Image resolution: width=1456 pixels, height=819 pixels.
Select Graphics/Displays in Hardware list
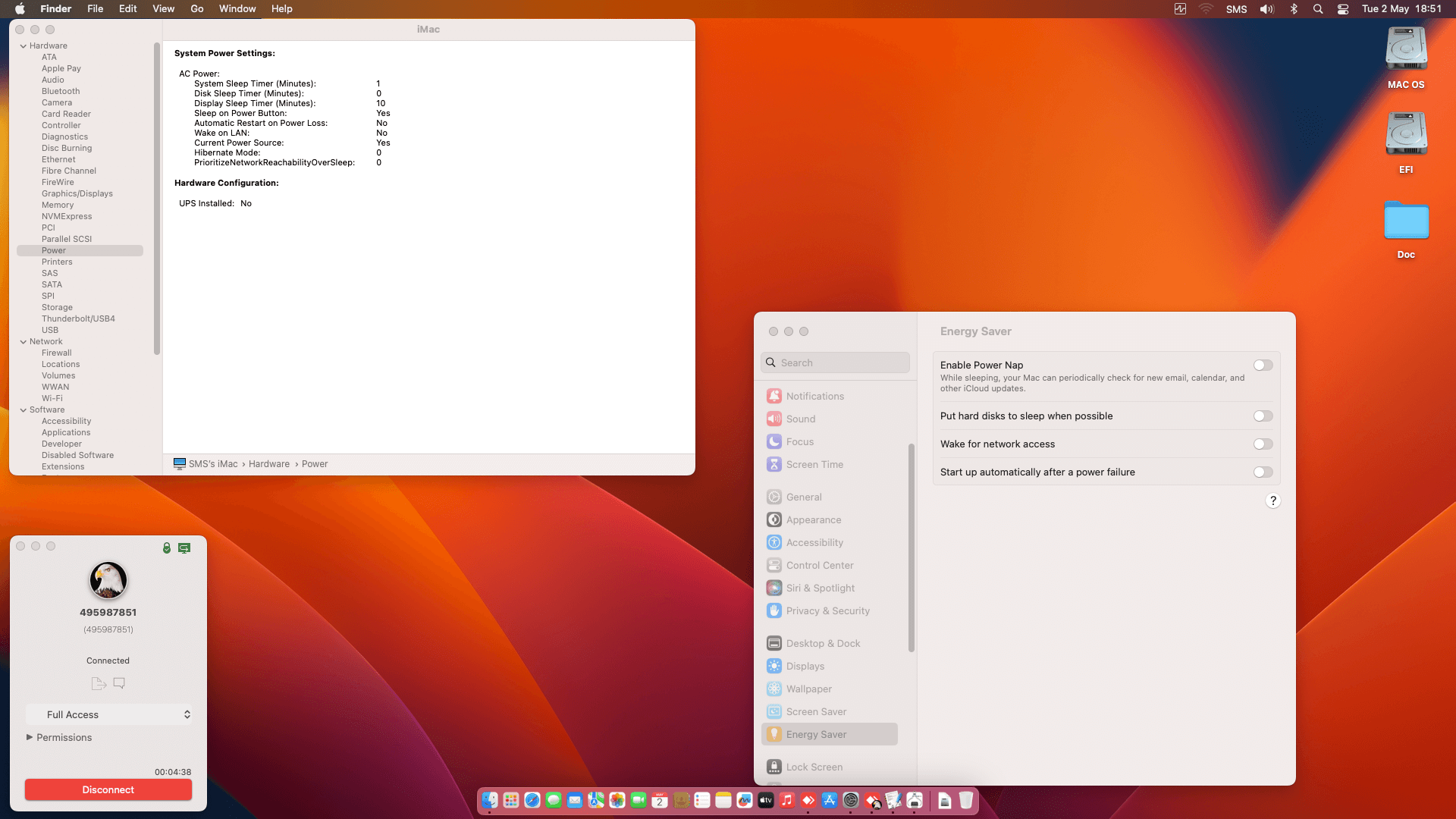pos(77,194)
